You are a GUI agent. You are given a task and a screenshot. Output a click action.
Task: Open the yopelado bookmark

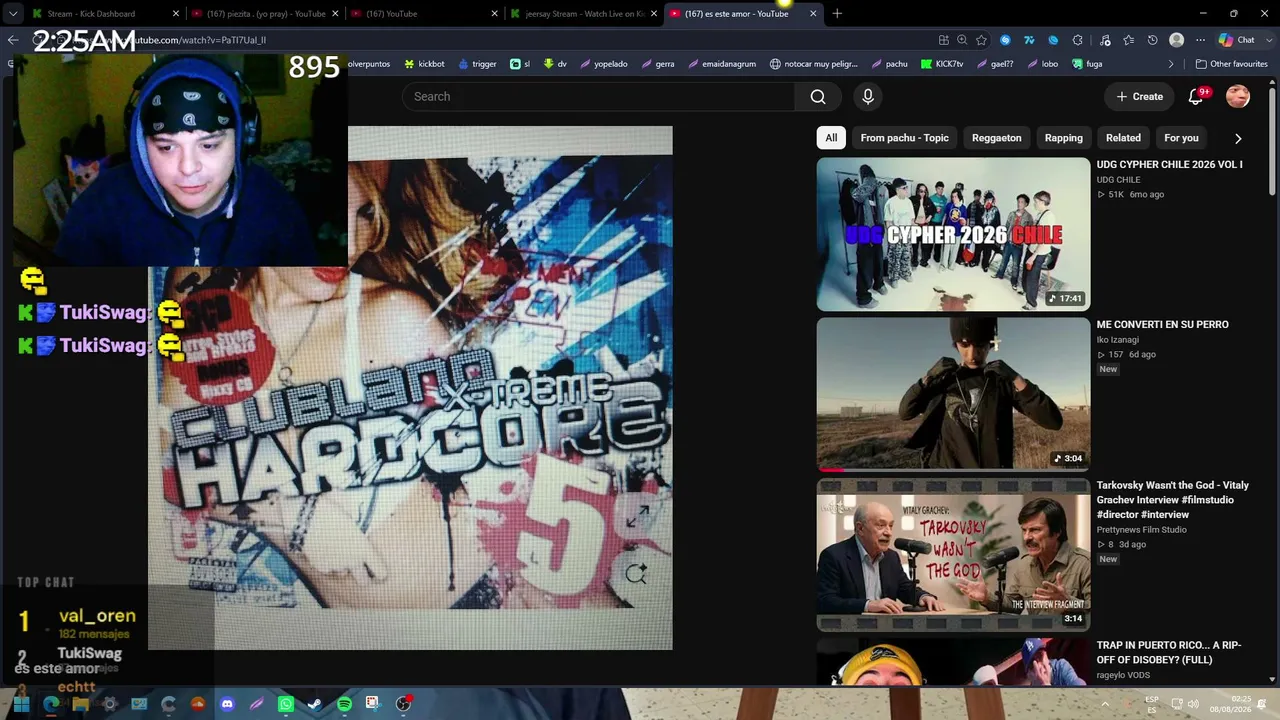tap(602, 64)
